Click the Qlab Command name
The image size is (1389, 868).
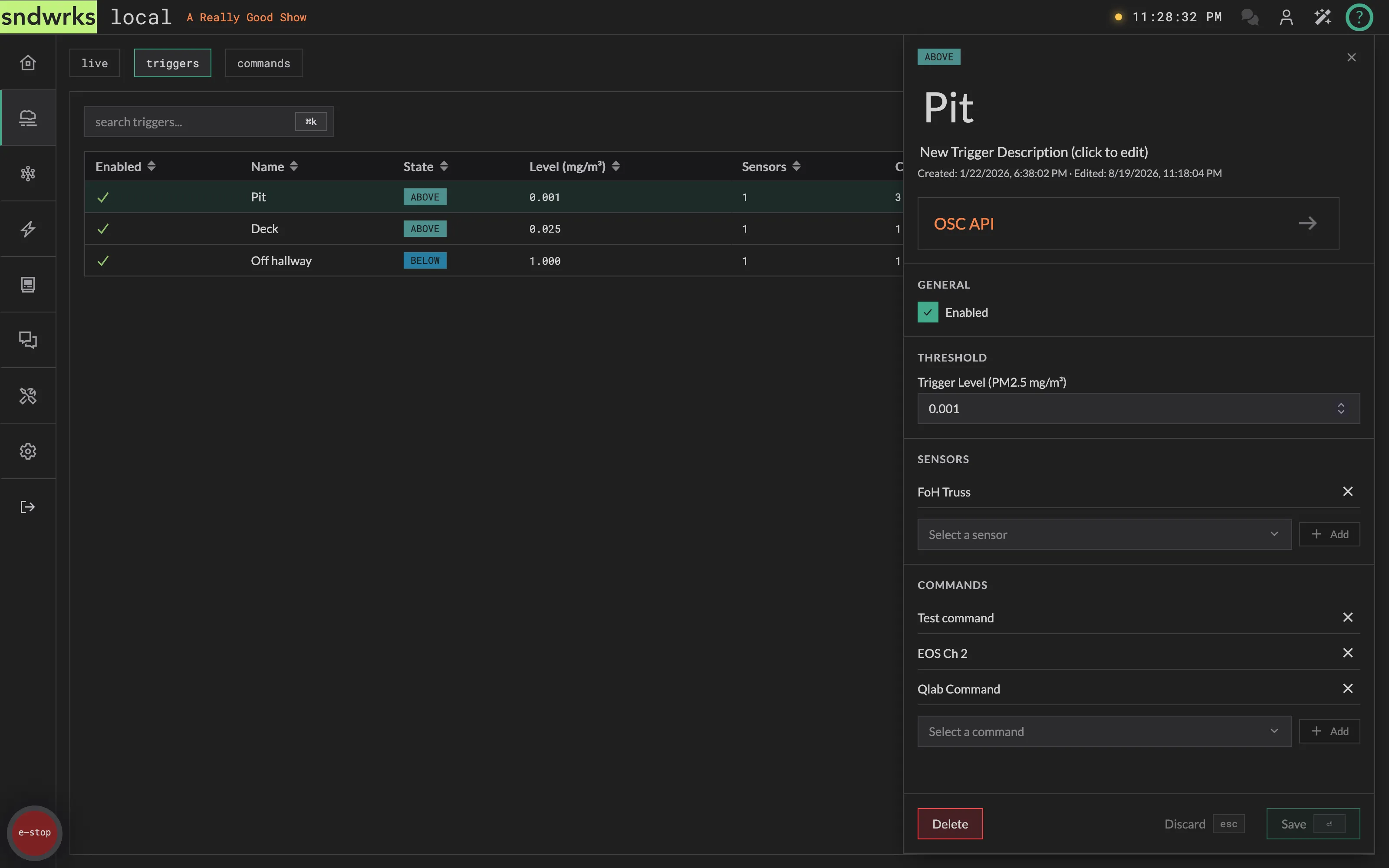[x=958, y=689]
